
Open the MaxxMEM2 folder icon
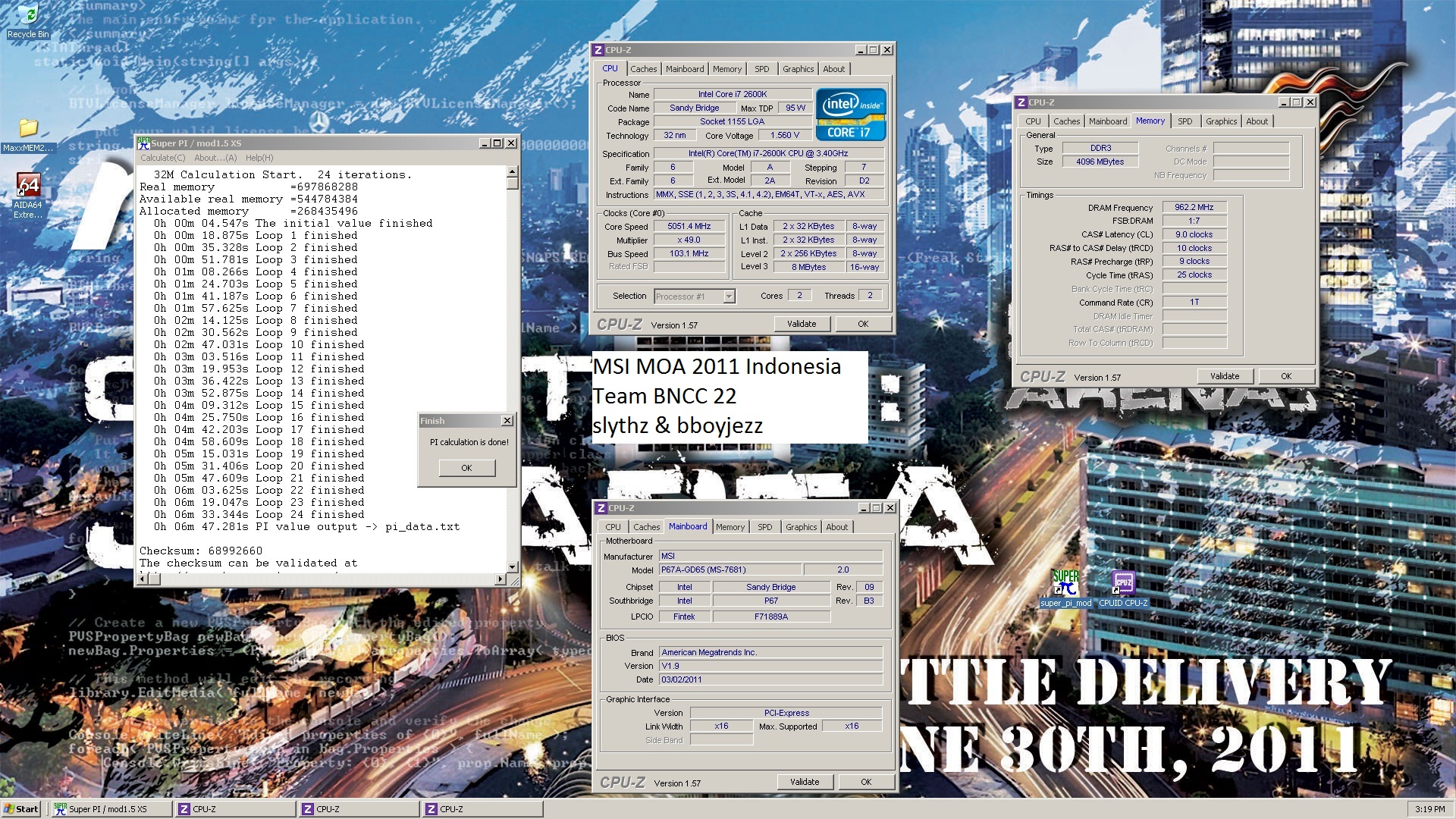pyautogui.click(x=28, y=127)
